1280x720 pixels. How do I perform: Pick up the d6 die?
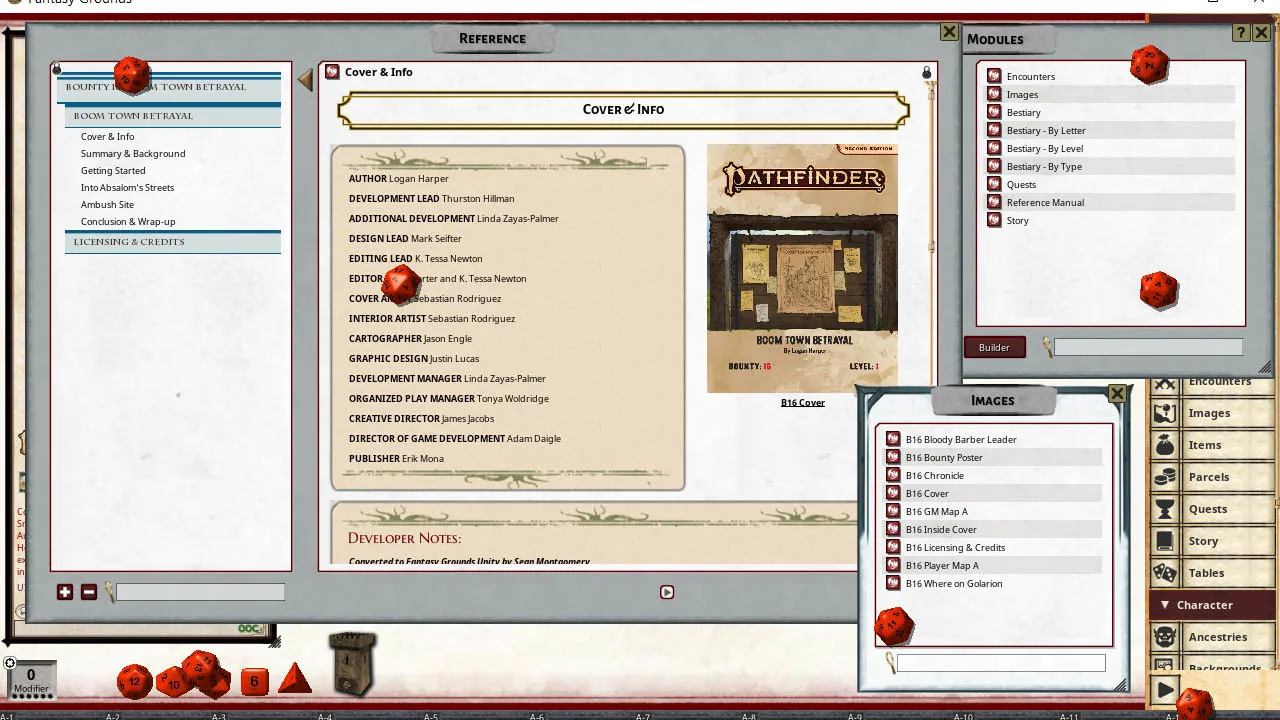click(254, 682)
